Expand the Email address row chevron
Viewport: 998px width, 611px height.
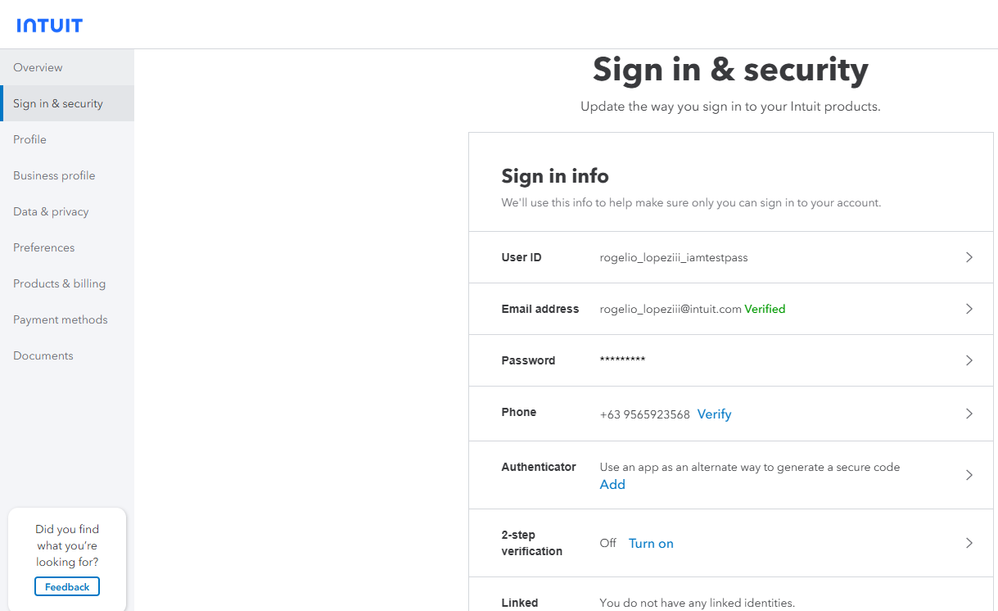pyautogui.click(x=968, y=308)
